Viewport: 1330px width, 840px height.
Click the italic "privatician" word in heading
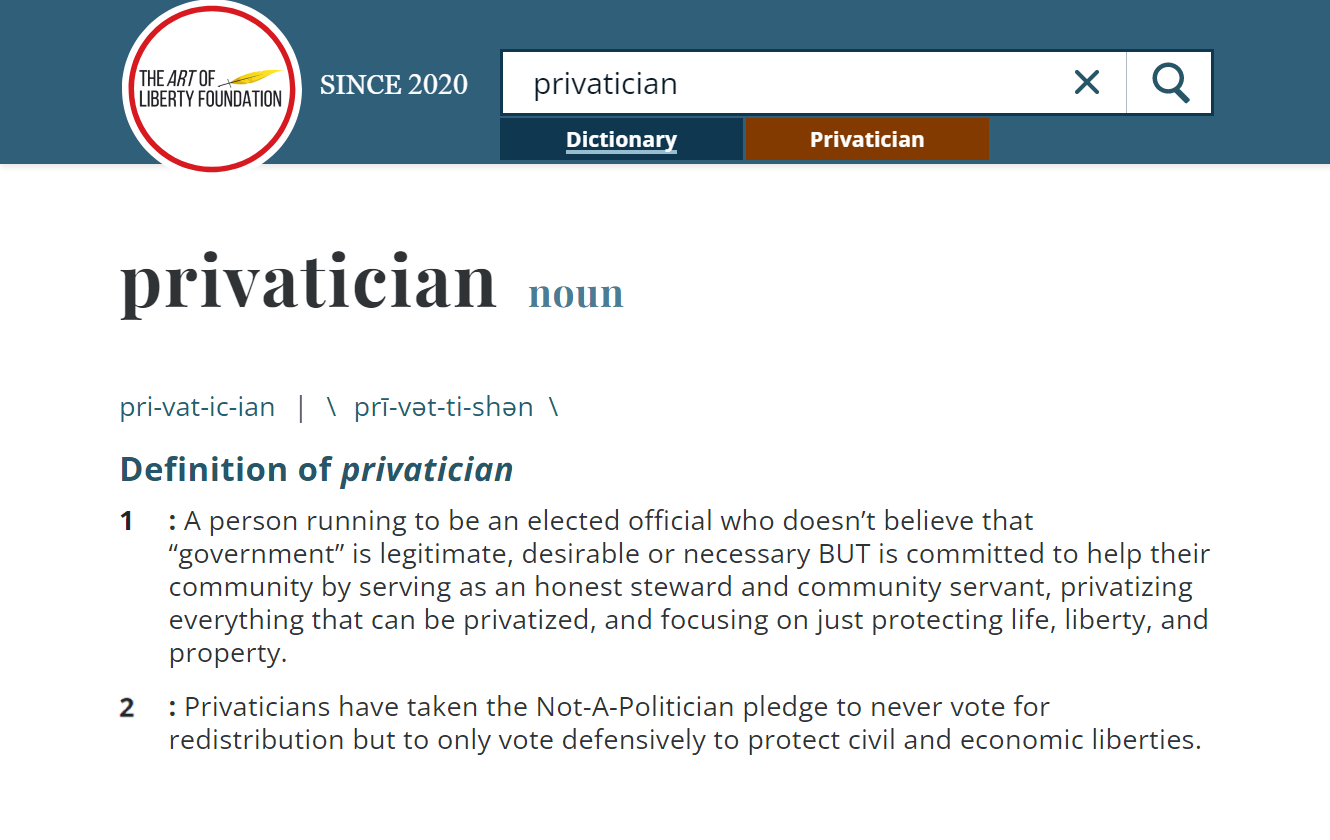tap(427, 469)
